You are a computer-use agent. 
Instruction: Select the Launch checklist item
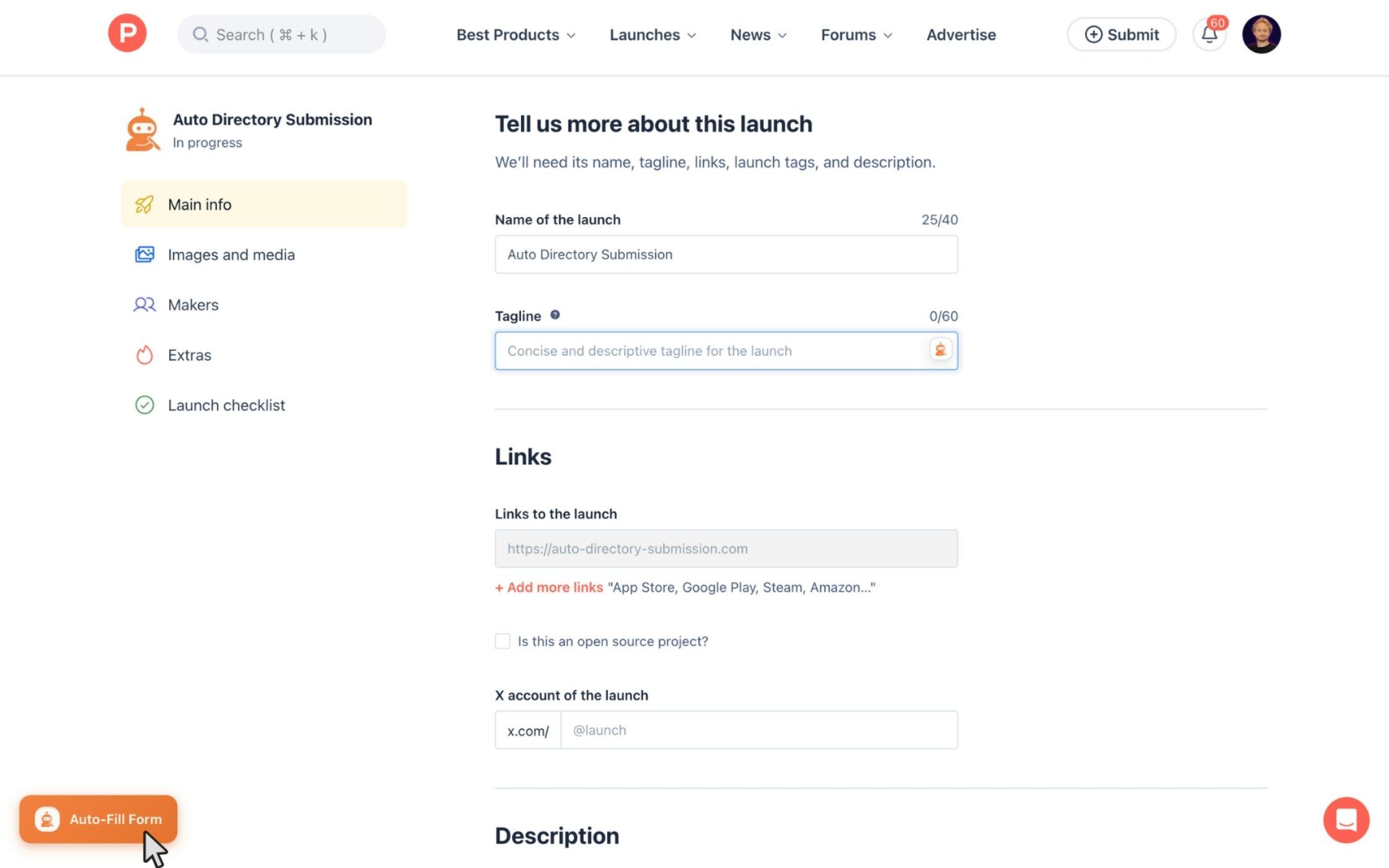pyautogui.click(x=226, y=405)
